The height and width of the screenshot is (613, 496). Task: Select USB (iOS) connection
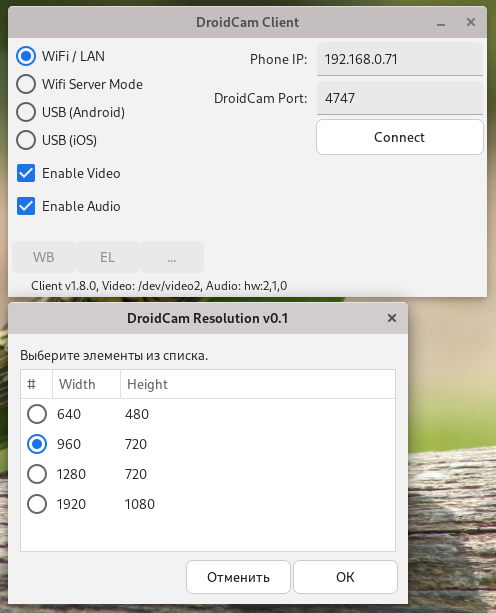pyautogui.click(x=26, y=140)
